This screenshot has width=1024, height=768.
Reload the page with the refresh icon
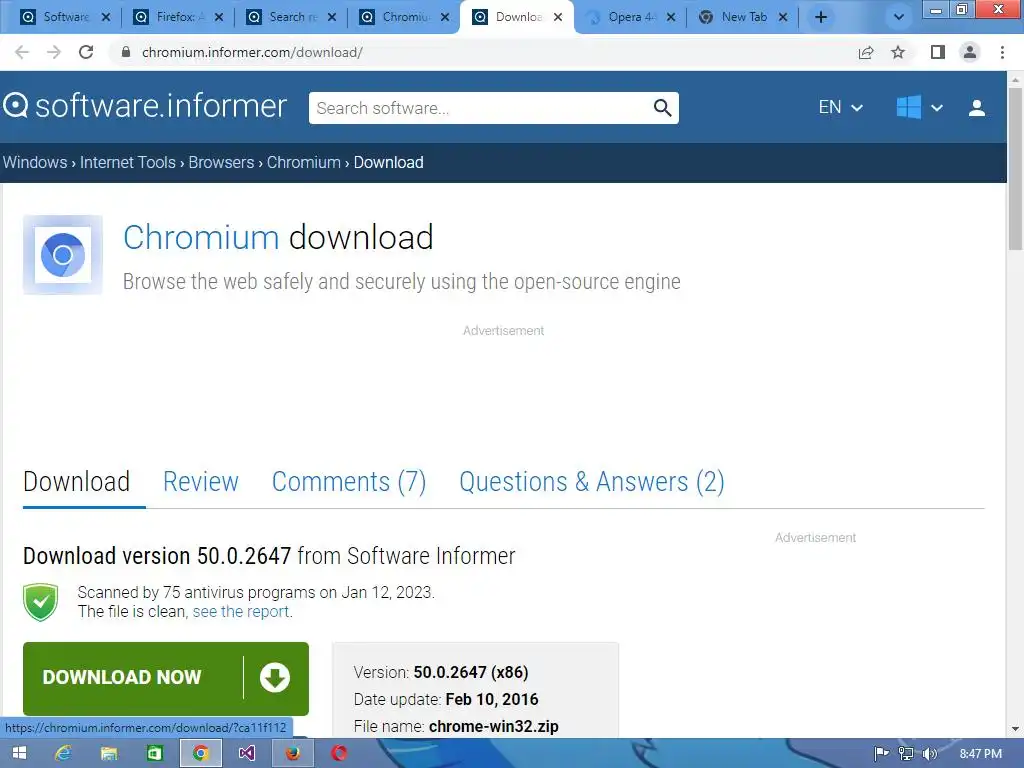point(86,52)
